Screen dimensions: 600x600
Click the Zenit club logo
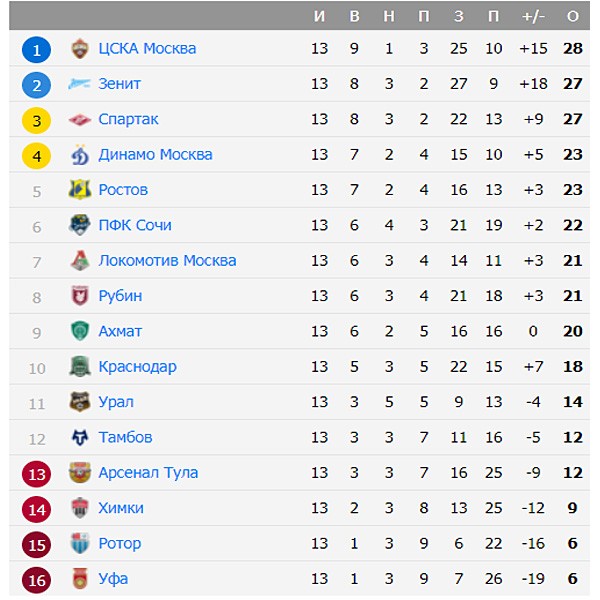pos(79,83)
